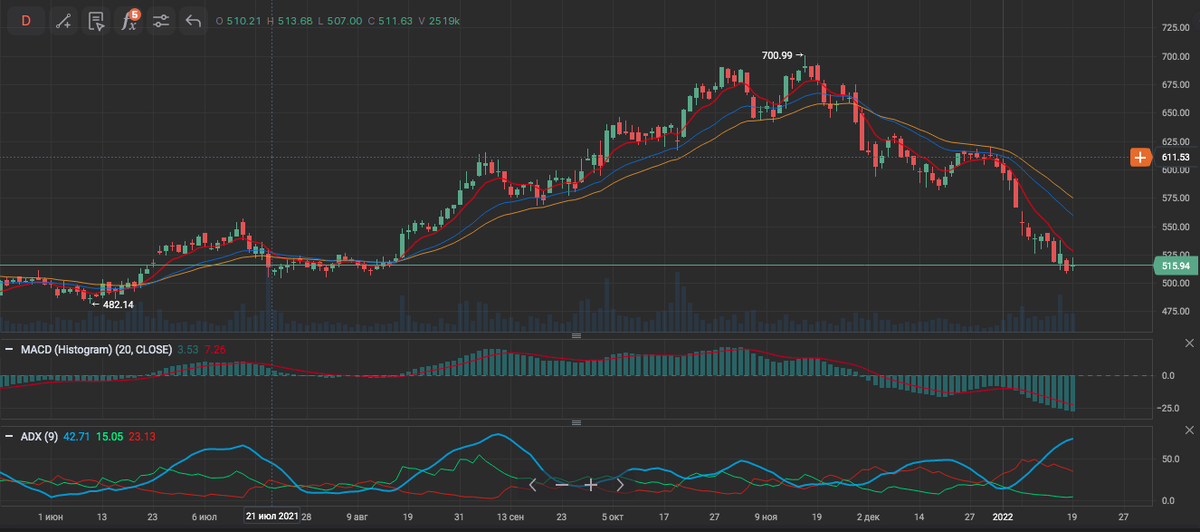Open chart settings sliders icon
Image resolution: width=1200 pixels, height=532 pixels.
tap(162, 20)
